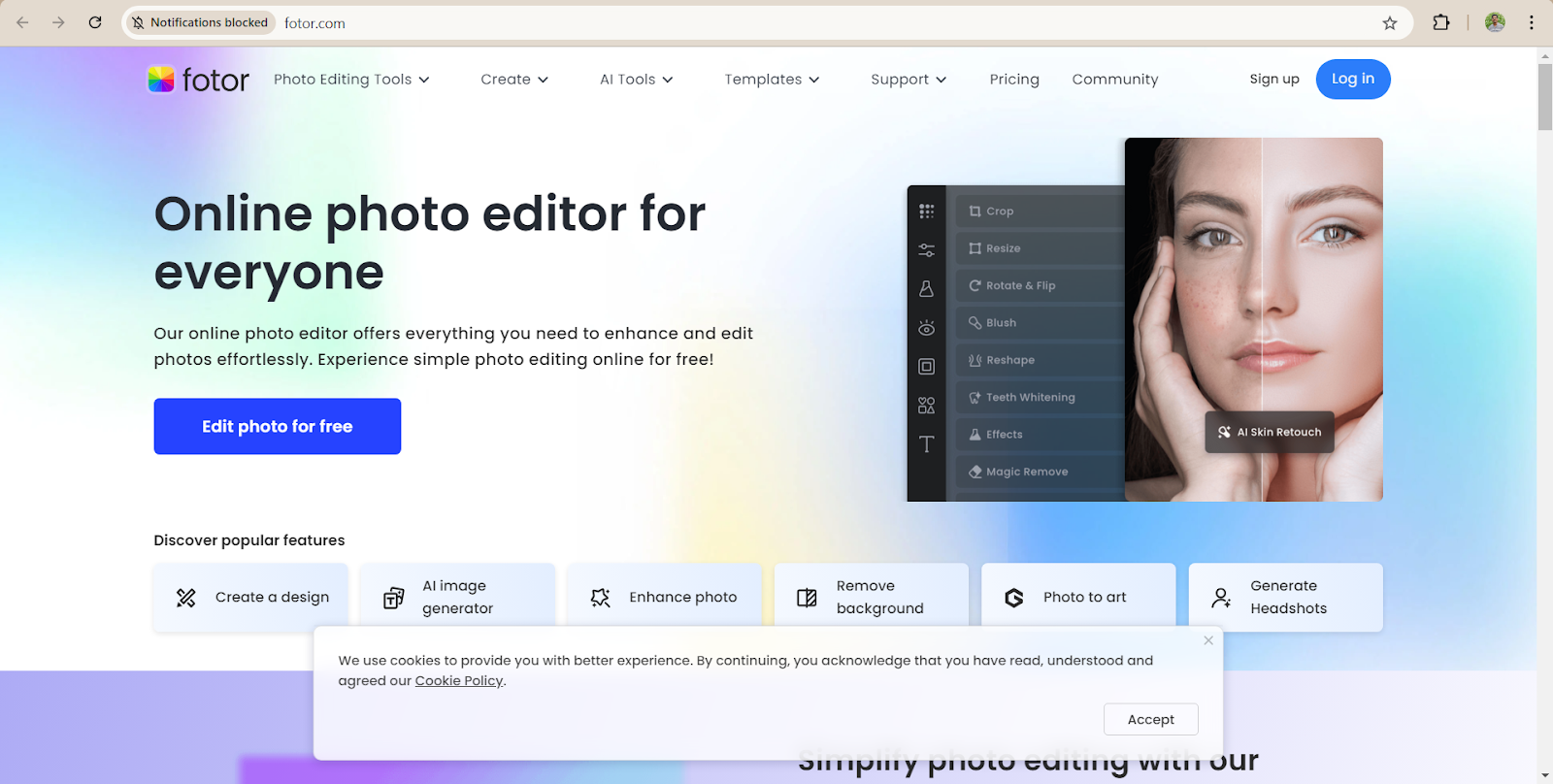Click the Remove background icon
The width and height of the screenshot is (1553, 784).
[x=807, y=598]
